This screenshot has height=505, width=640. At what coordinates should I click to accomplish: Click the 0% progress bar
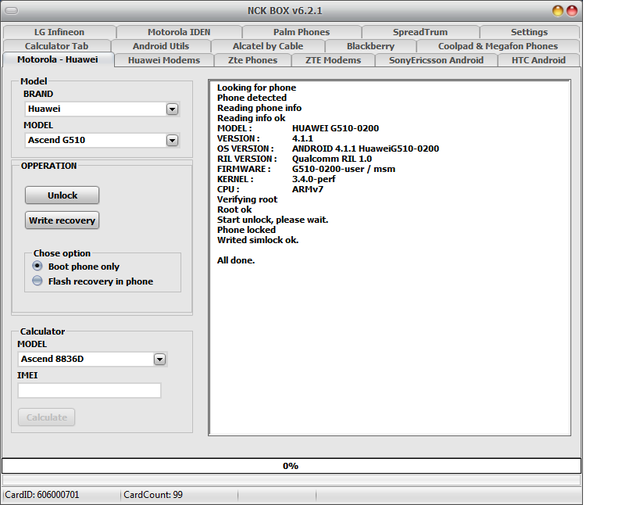click(x=290, y=466)
